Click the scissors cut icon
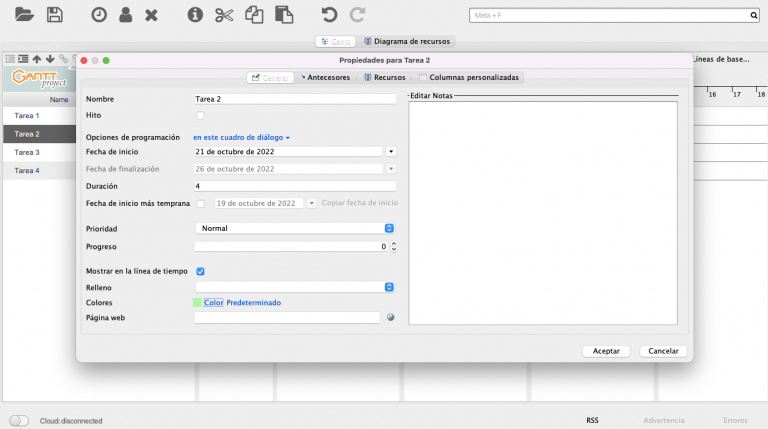768x429 pixels. [x=224, y=15]
